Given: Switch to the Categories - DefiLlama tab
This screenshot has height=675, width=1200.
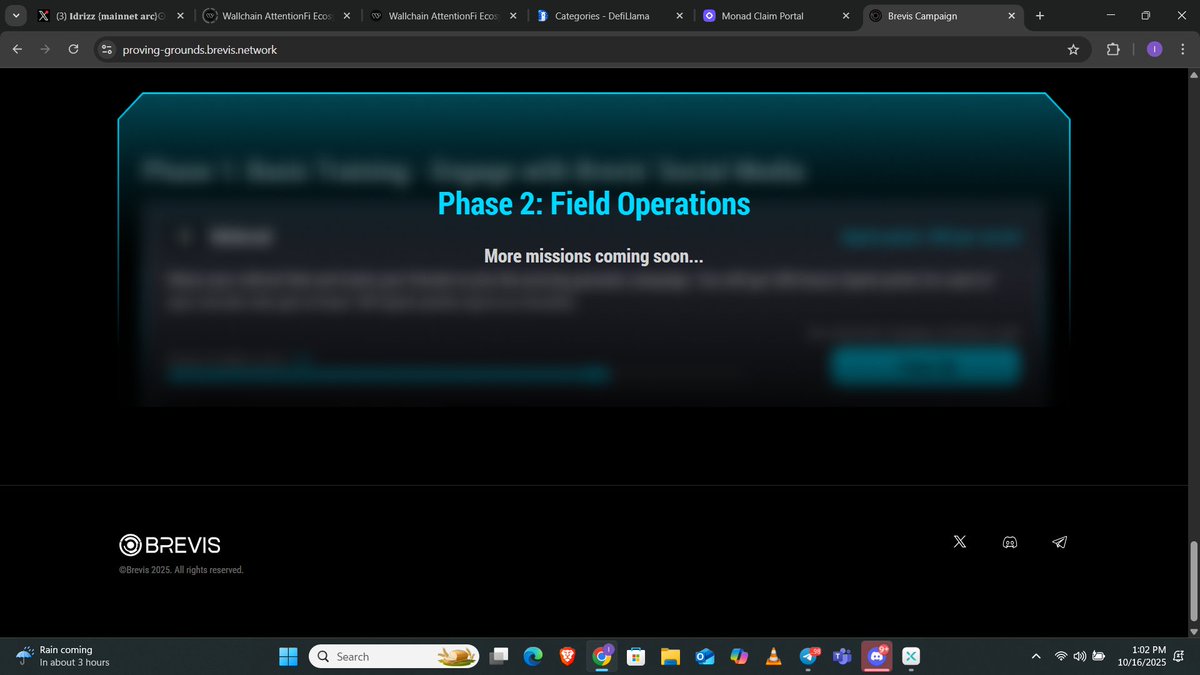Looking at the screenshot, I should point(608,16).
